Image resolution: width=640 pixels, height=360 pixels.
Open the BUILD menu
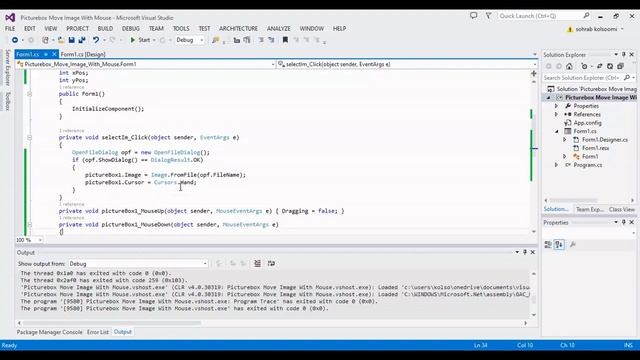[x=105, y=29]
